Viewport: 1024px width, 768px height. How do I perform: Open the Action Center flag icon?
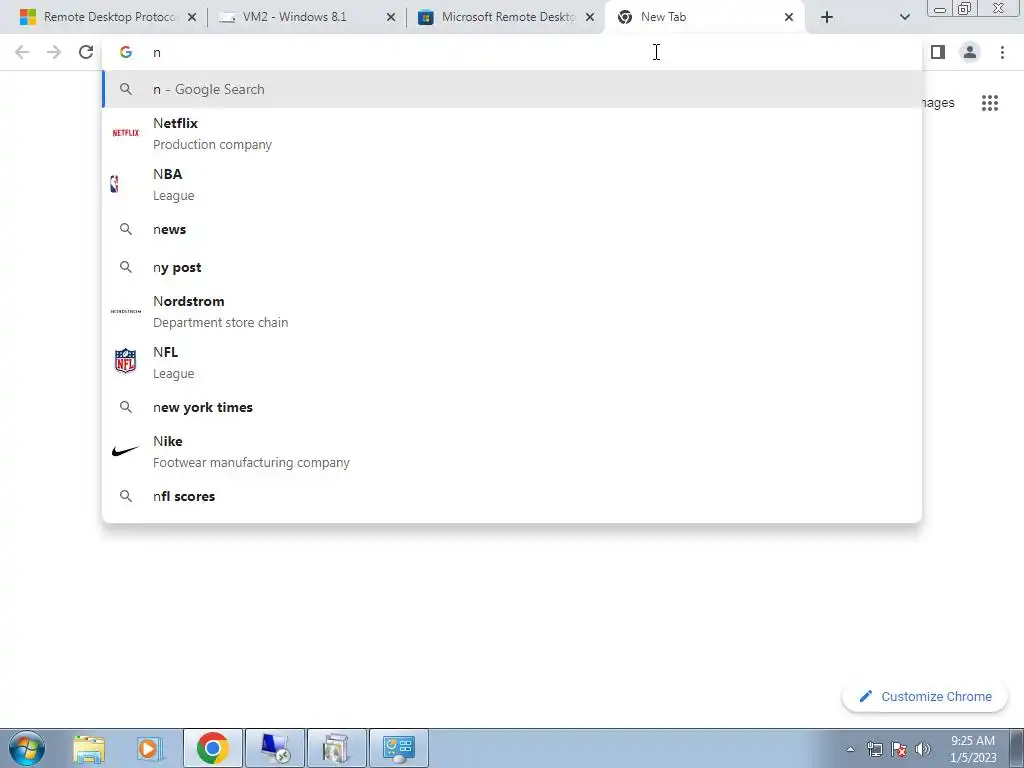[899, 749]
